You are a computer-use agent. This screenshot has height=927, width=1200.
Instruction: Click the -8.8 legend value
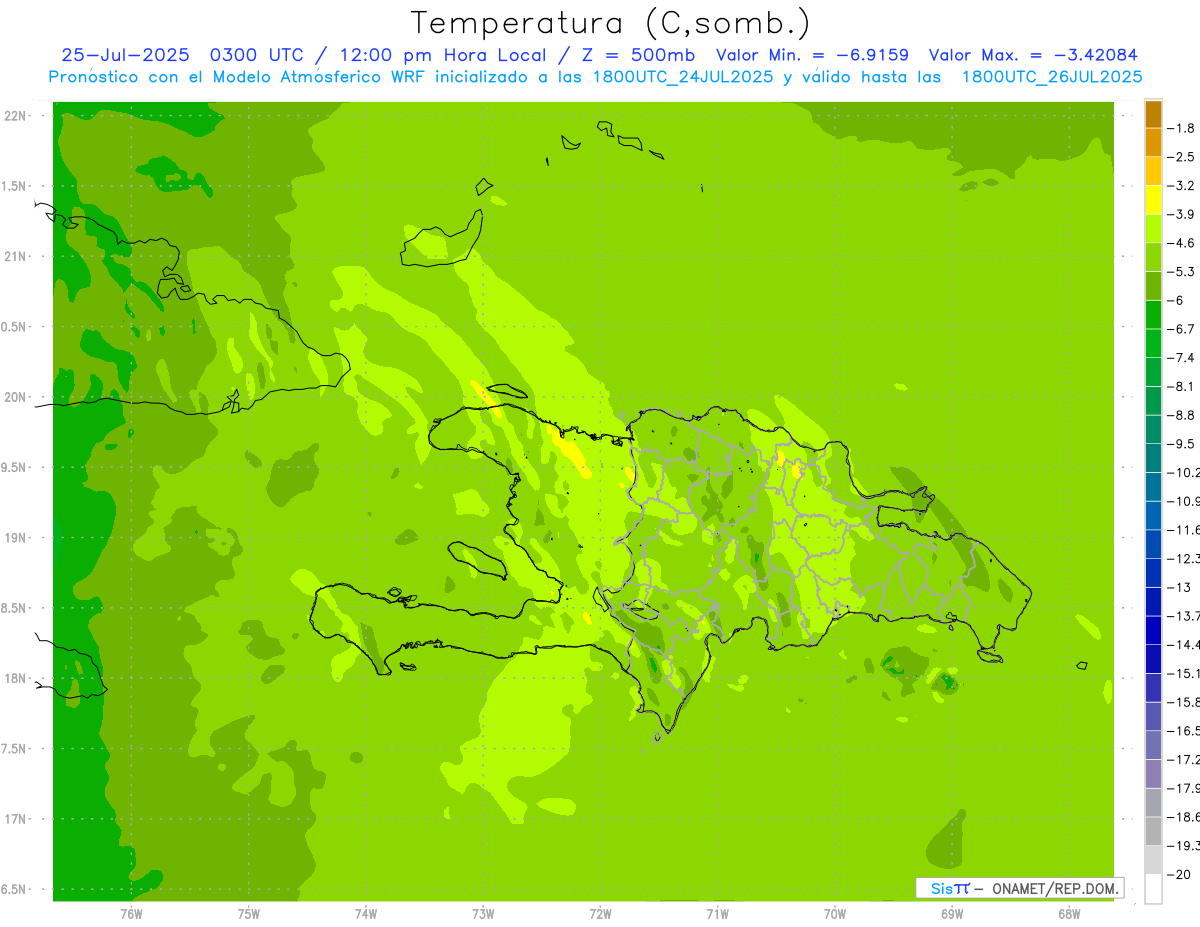[1181, 415]
